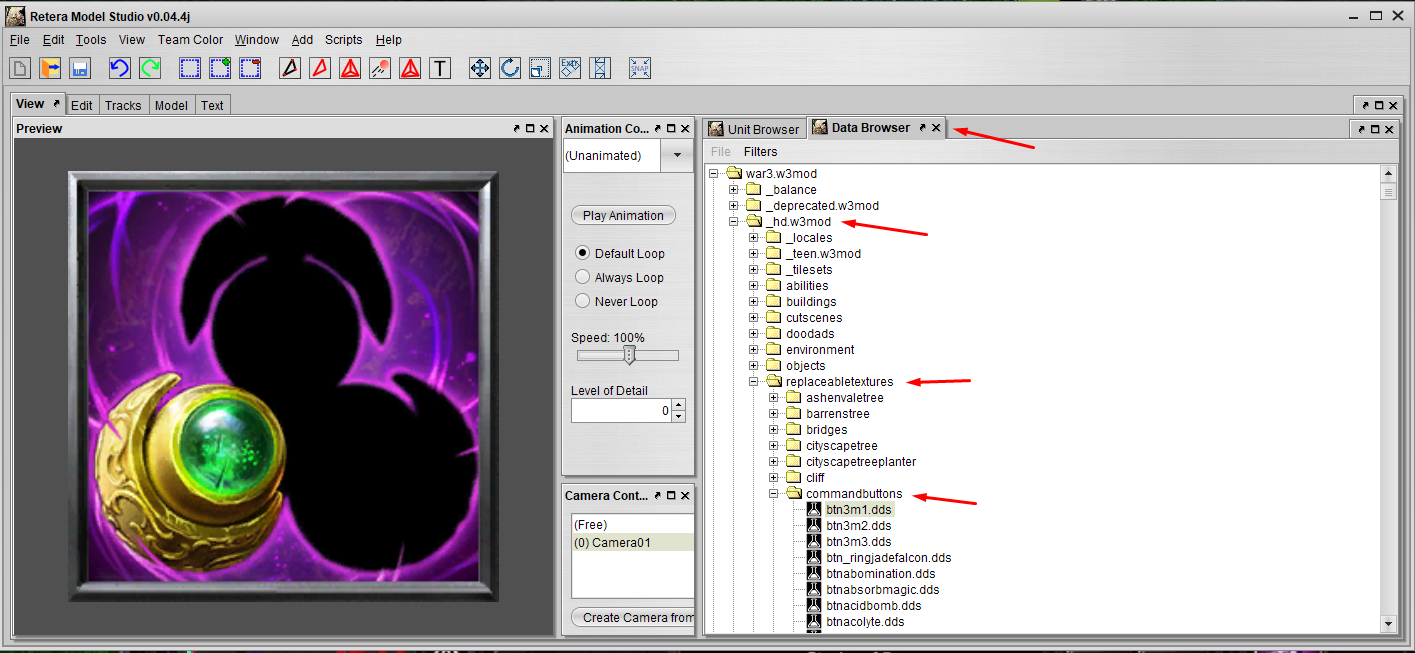
Task: Open the File menu in the menu bar
Action: point(20,40)
